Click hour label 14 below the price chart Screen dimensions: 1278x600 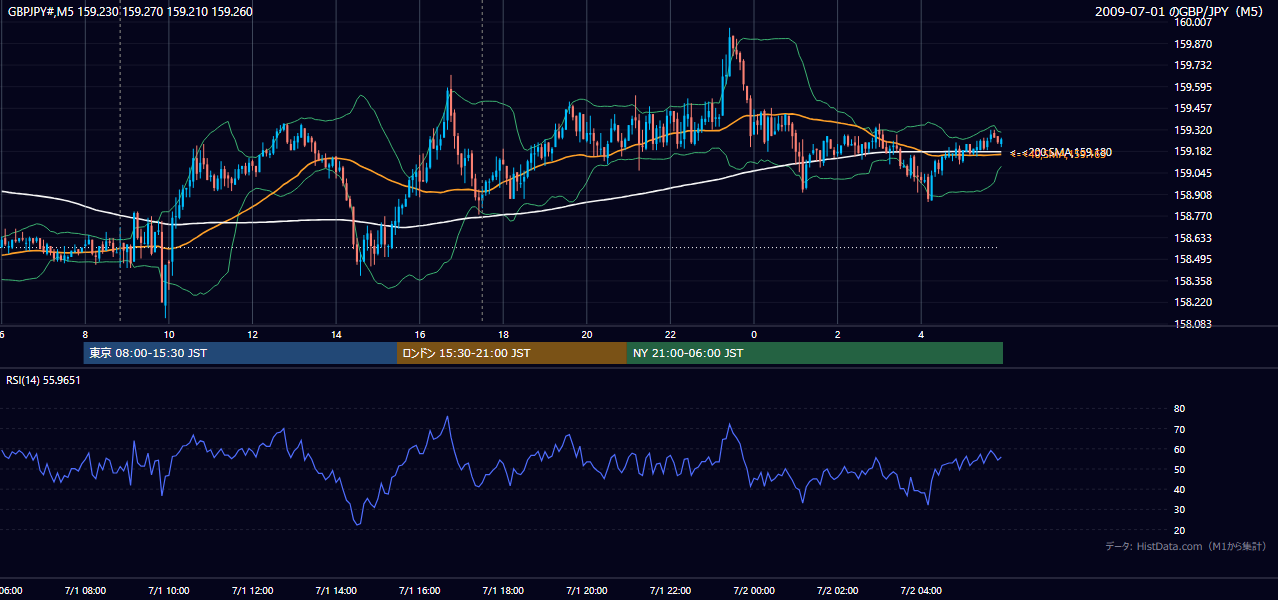pyautogui.click(x=336, y=335)
